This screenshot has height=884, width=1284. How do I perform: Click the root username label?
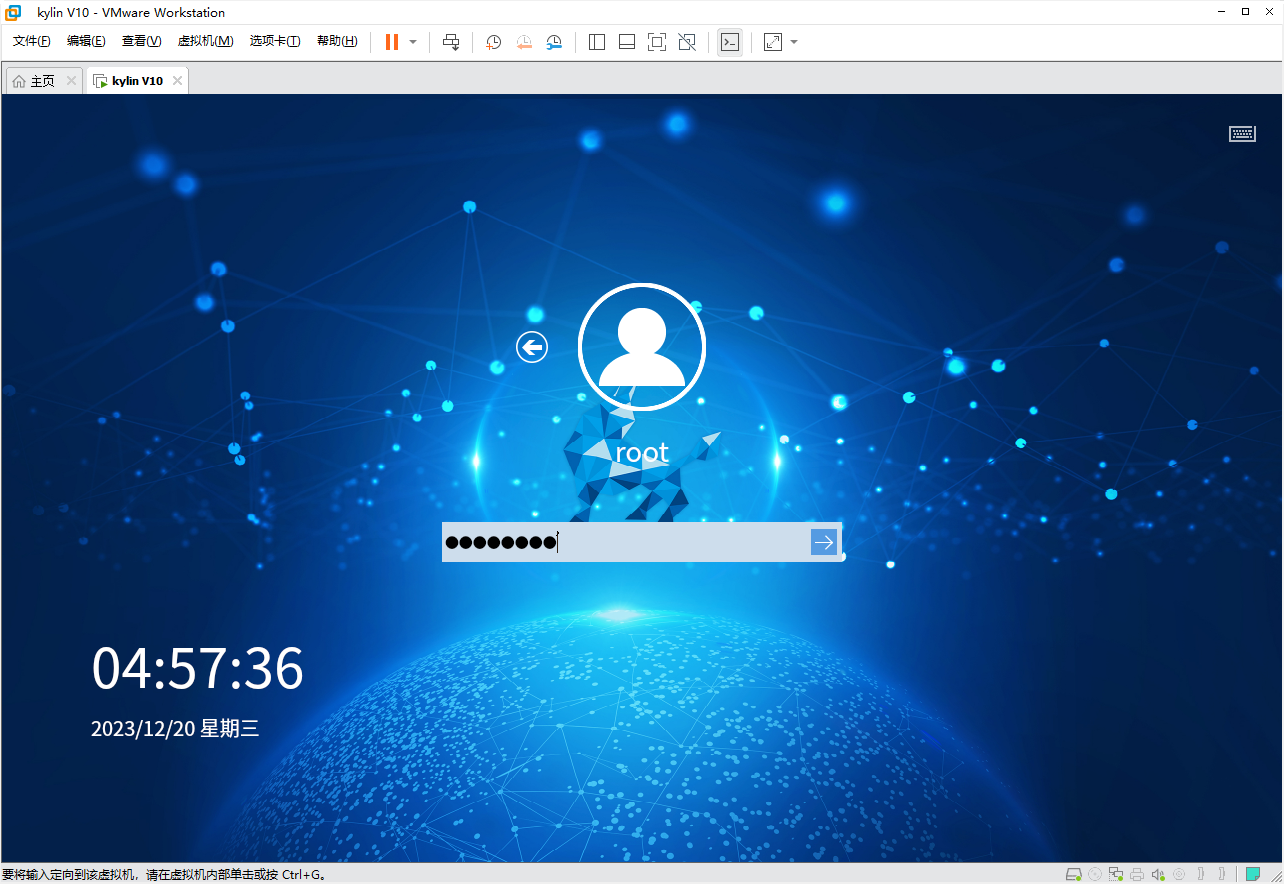pos(642,453)
